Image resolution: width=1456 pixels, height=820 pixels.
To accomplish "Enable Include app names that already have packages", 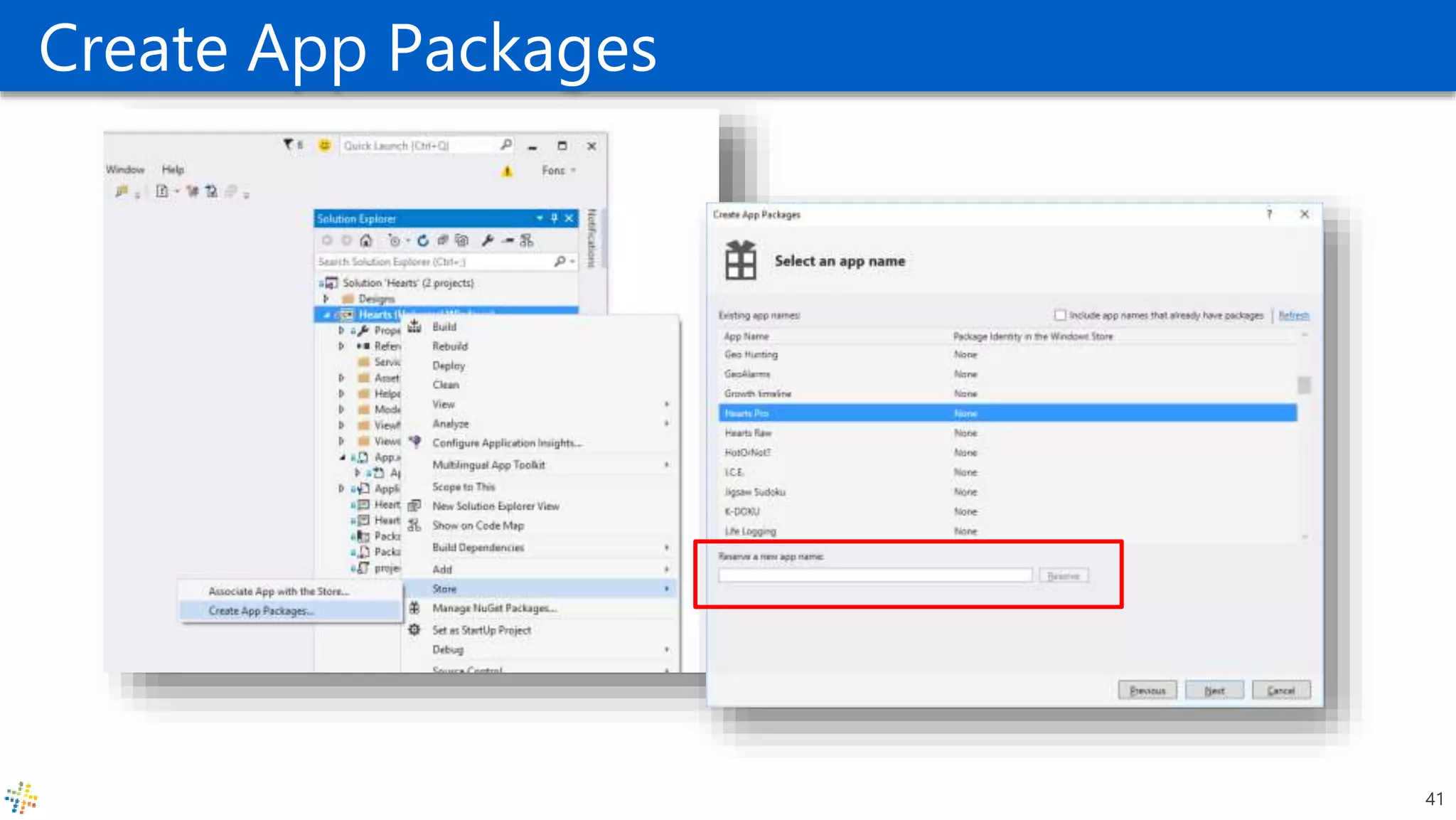I will [1060, 315].
